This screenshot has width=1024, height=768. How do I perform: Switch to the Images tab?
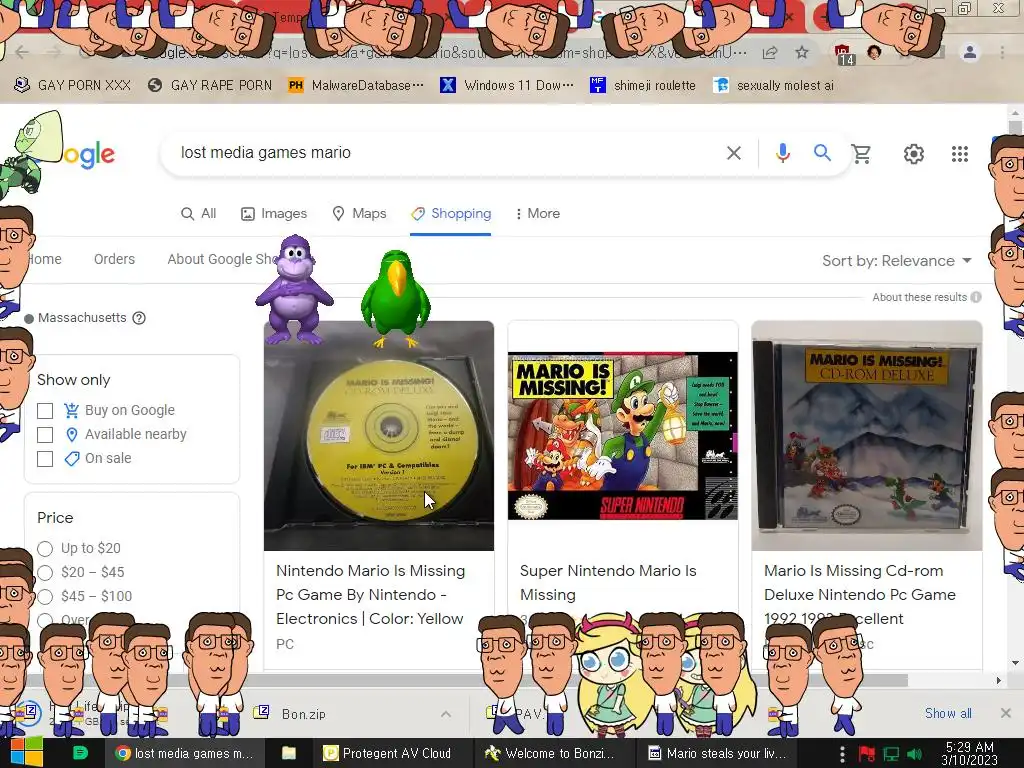[x=274, y=214]
